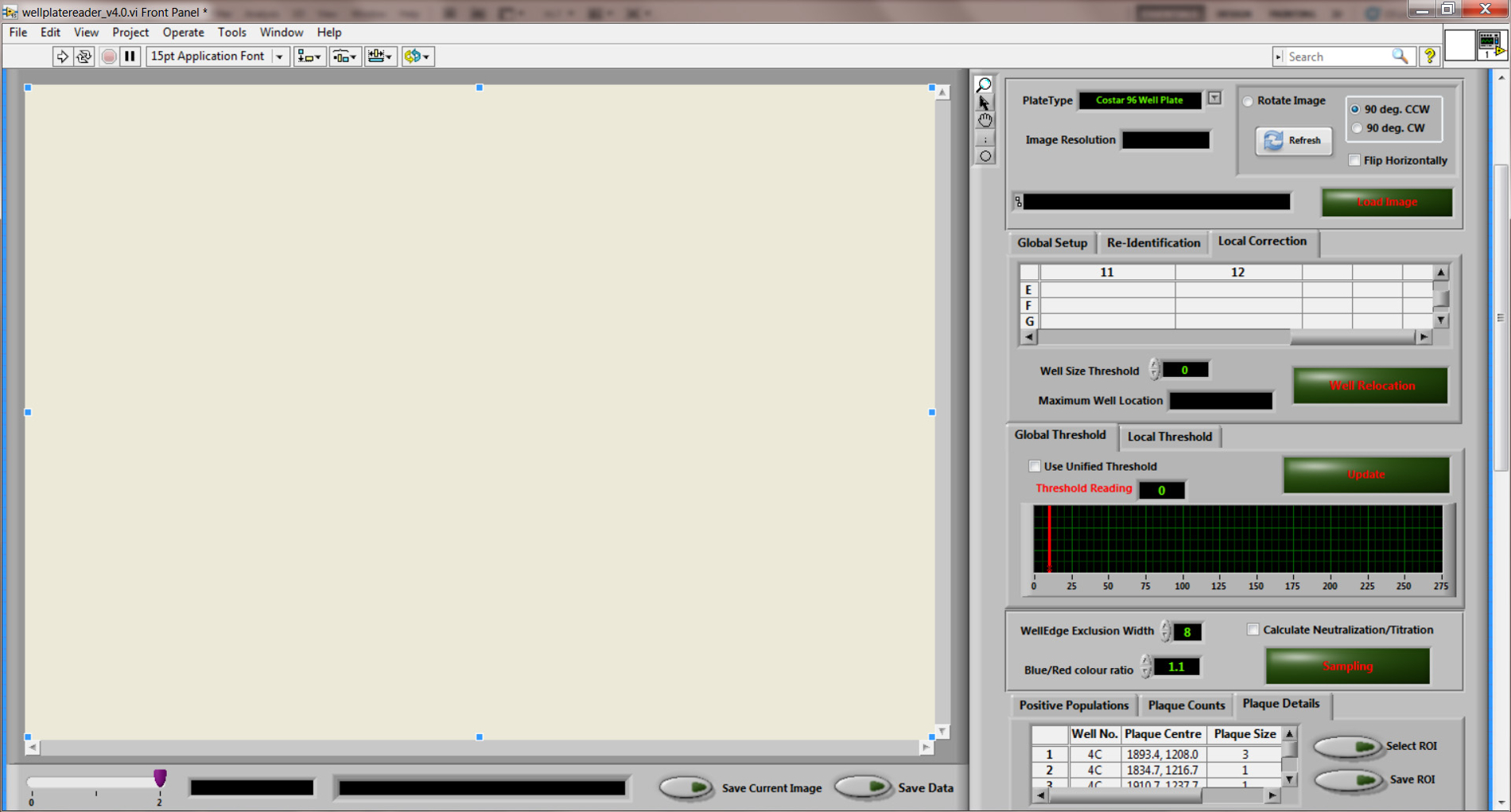Image resolution: width=1511 pixels, height=812 pixels.
Task: Open the File menu
Action: tap(18, 33)
